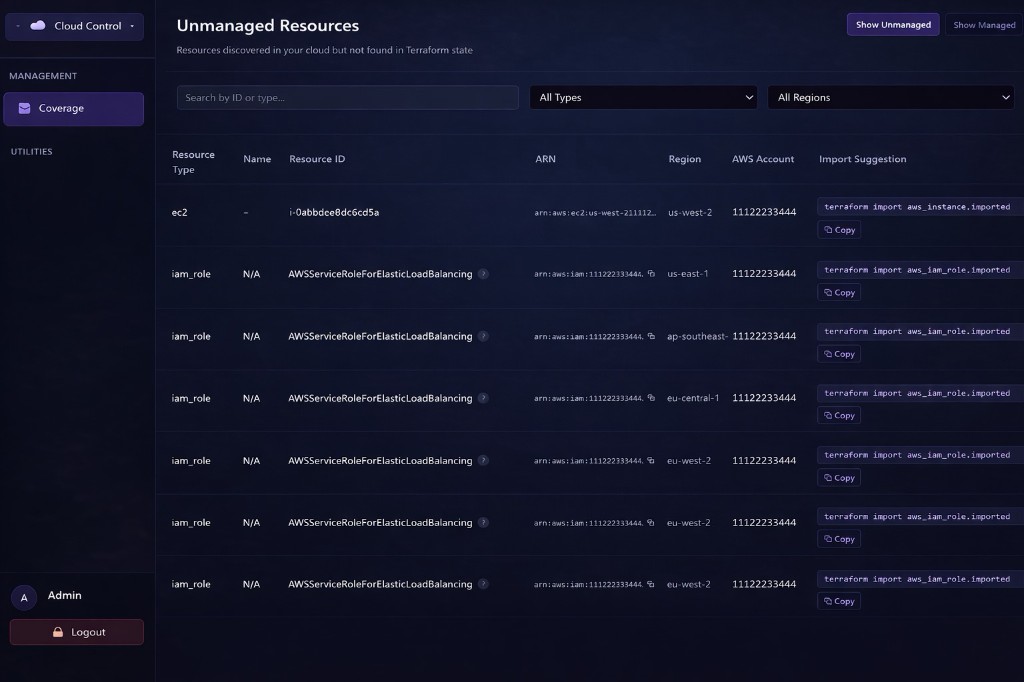Log out using the Logout button
The height and width of the screenshot is (682, 1024).
(x=76, y=632)
